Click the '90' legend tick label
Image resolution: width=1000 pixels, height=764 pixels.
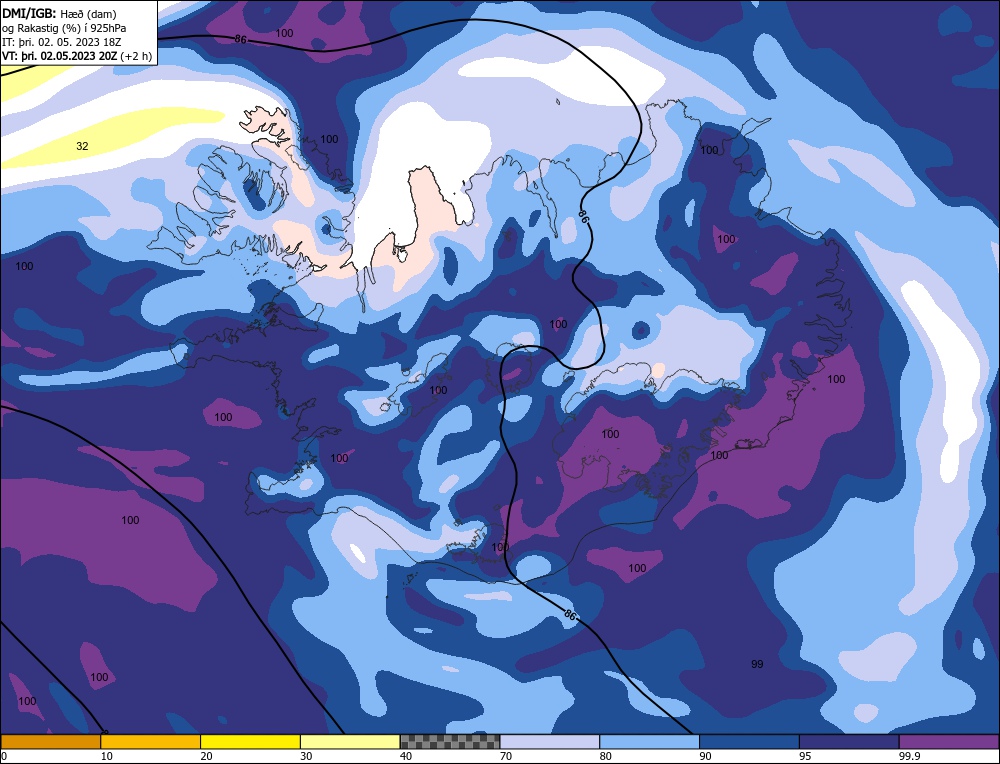point(705,756)
